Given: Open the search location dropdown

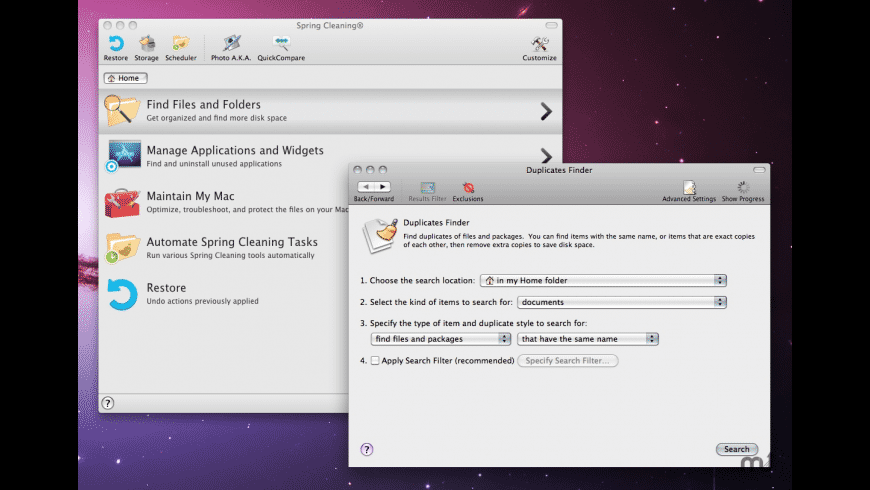Looking at the screenshot, I should (603, 280).
